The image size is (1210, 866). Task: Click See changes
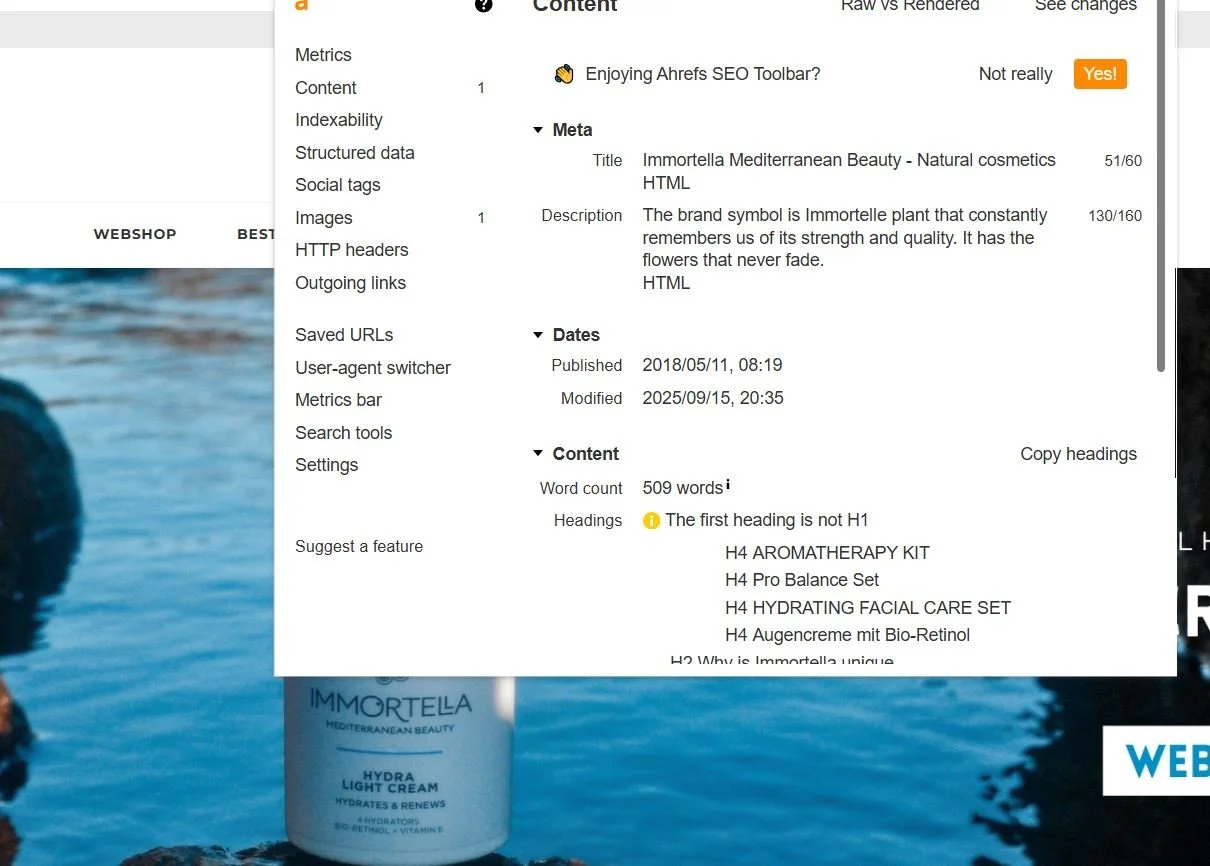point(1086,5)
